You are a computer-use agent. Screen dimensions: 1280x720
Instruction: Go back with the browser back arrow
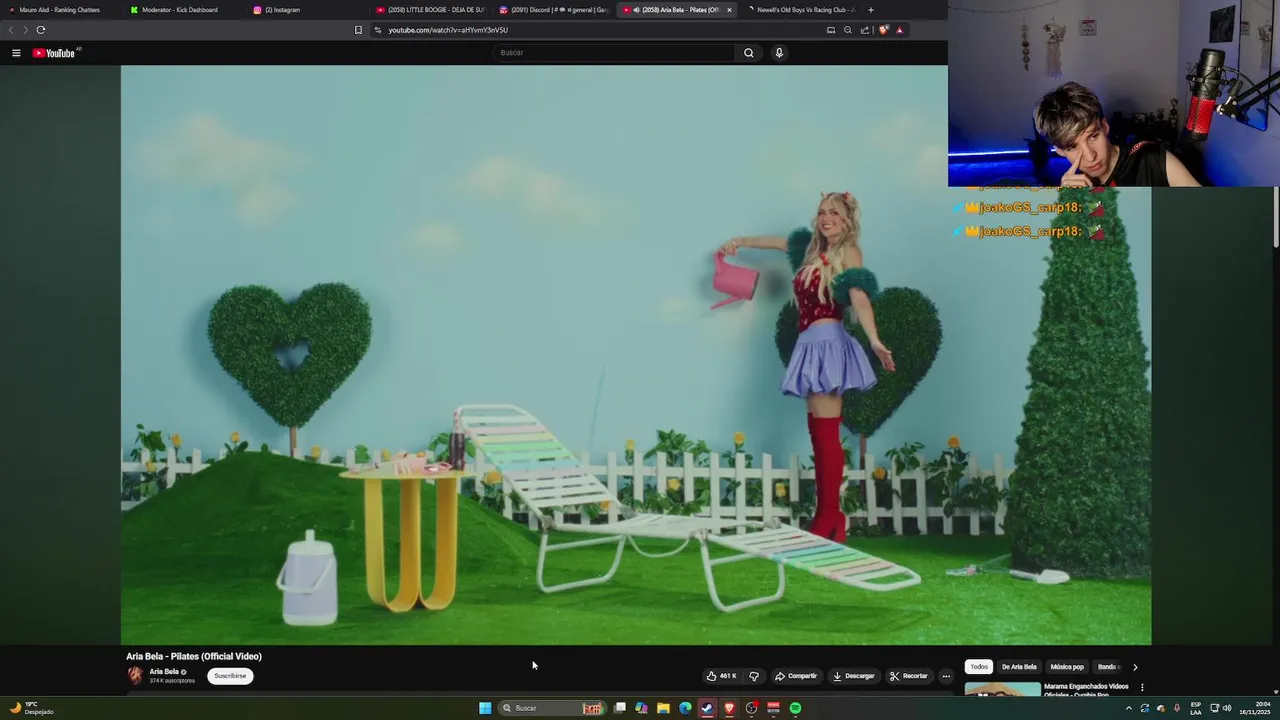click(x=11, y=30)
